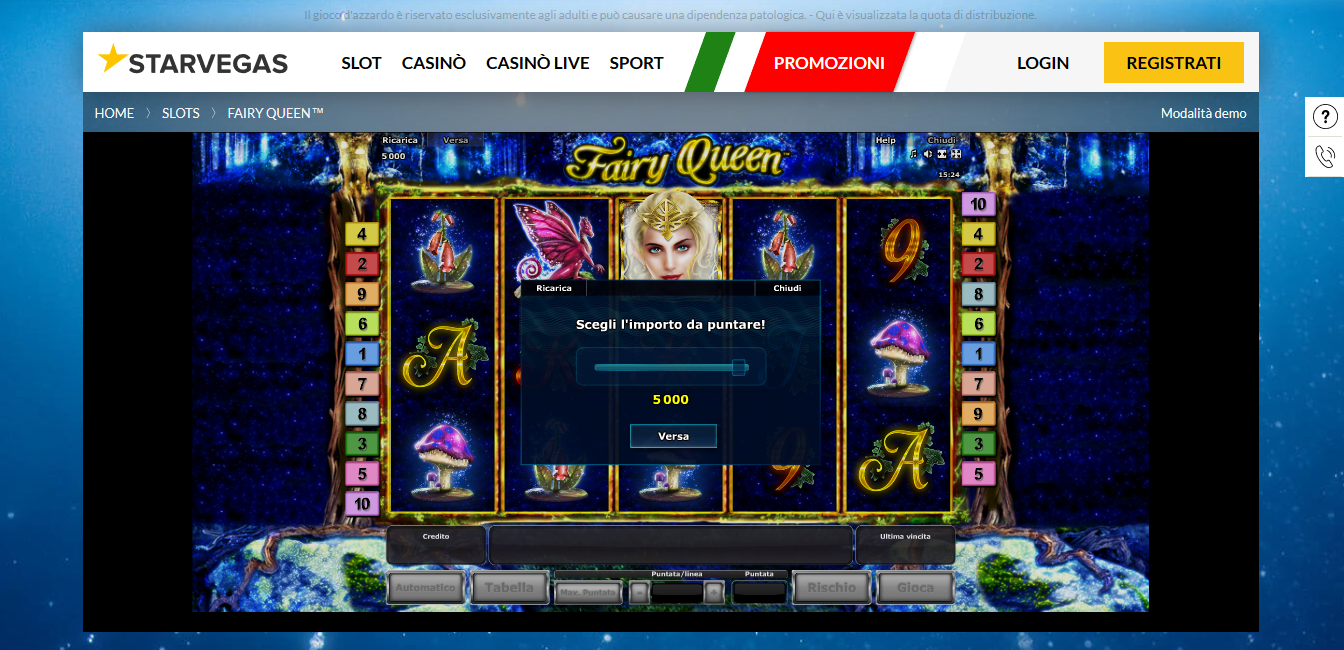
Task: Increase bet per line with plus button
Action: click(x=714, y=592)
